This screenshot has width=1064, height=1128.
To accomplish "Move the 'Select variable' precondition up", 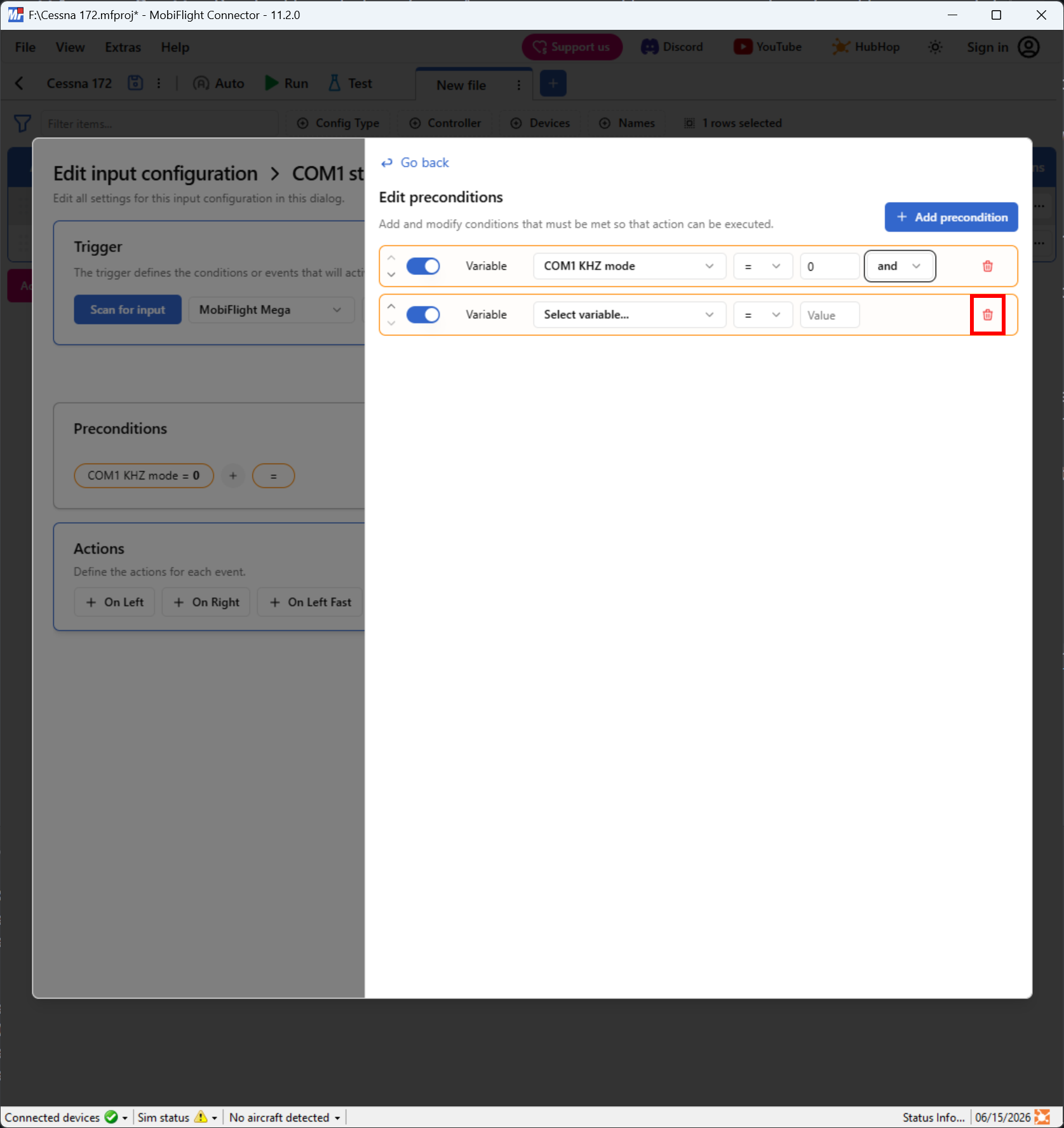I will [391, 307].
